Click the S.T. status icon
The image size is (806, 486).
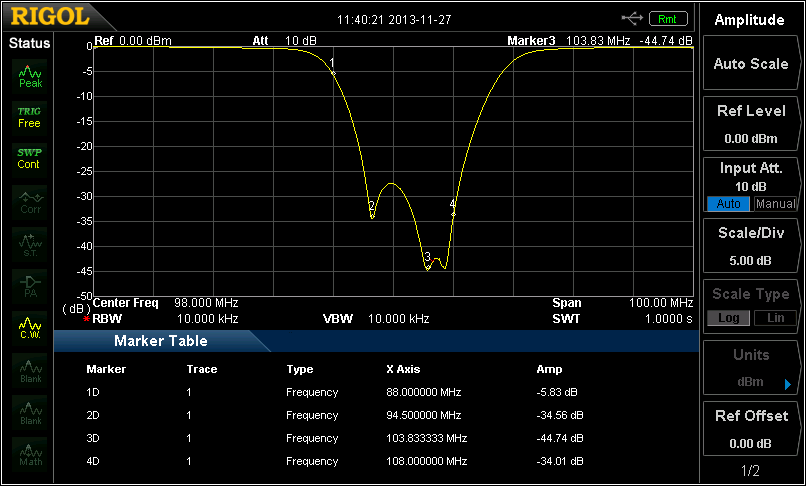30,244
